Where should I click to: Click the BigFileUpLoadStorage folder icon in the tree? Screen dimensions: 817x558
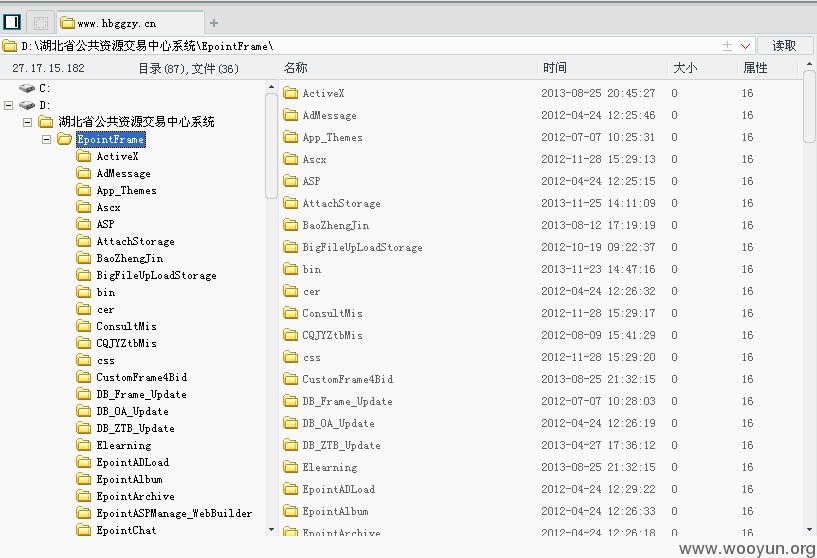pos(83,275)
